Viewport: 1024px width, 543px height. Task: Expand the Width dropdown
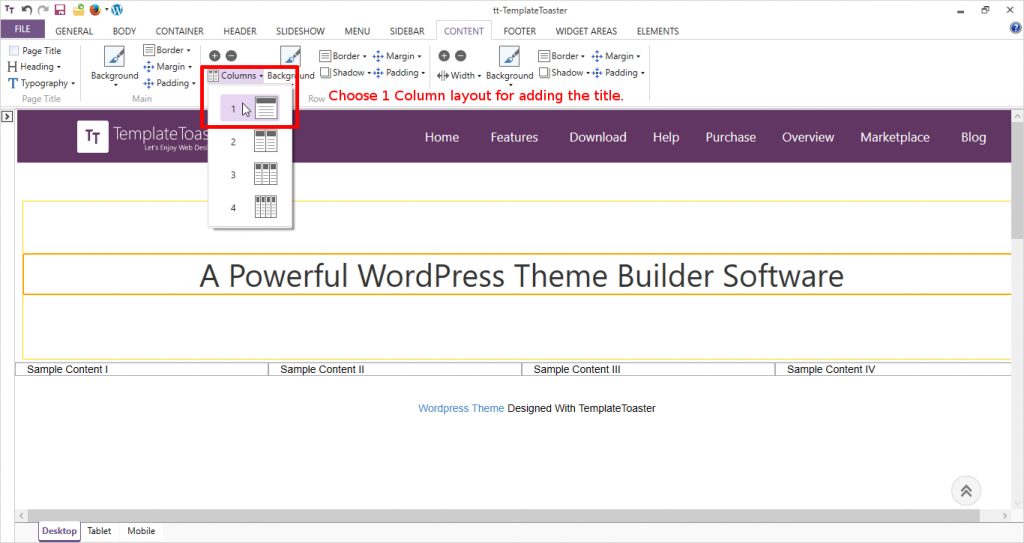point(461,75)
